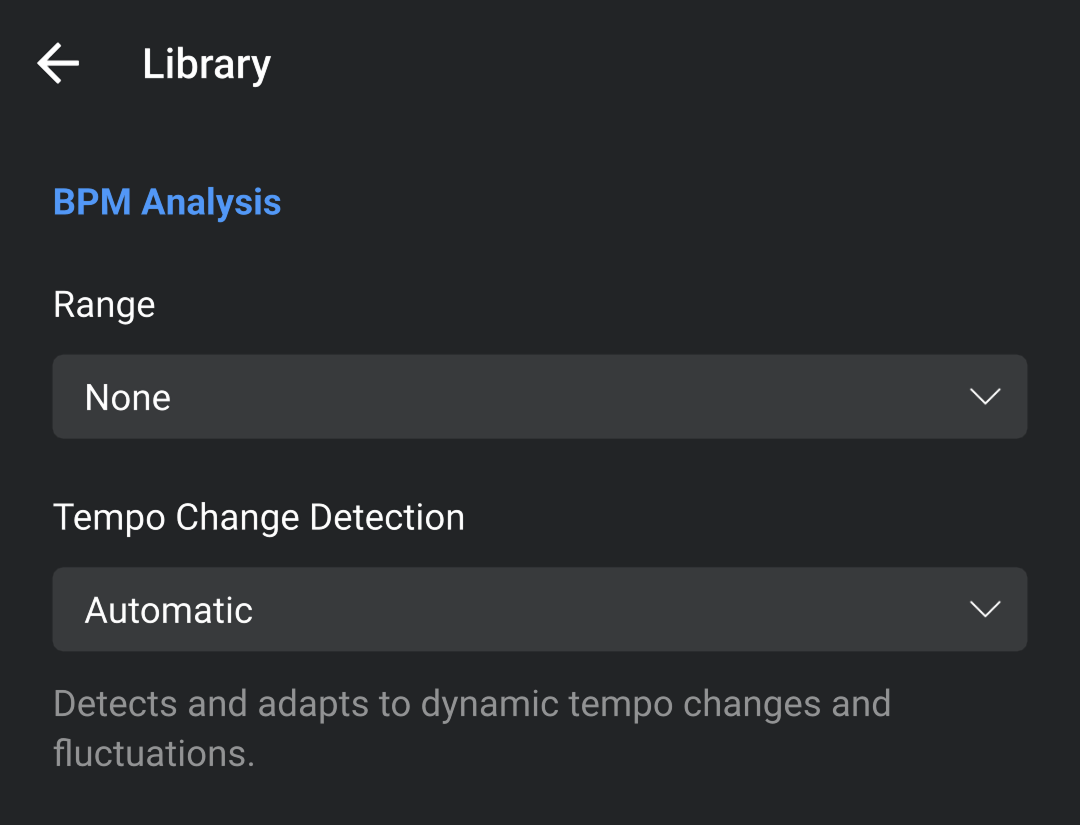The width and height of the screenshot is (1080, 825).
Task: Select the BPM Analysis section header
Action: coord(167,202)
